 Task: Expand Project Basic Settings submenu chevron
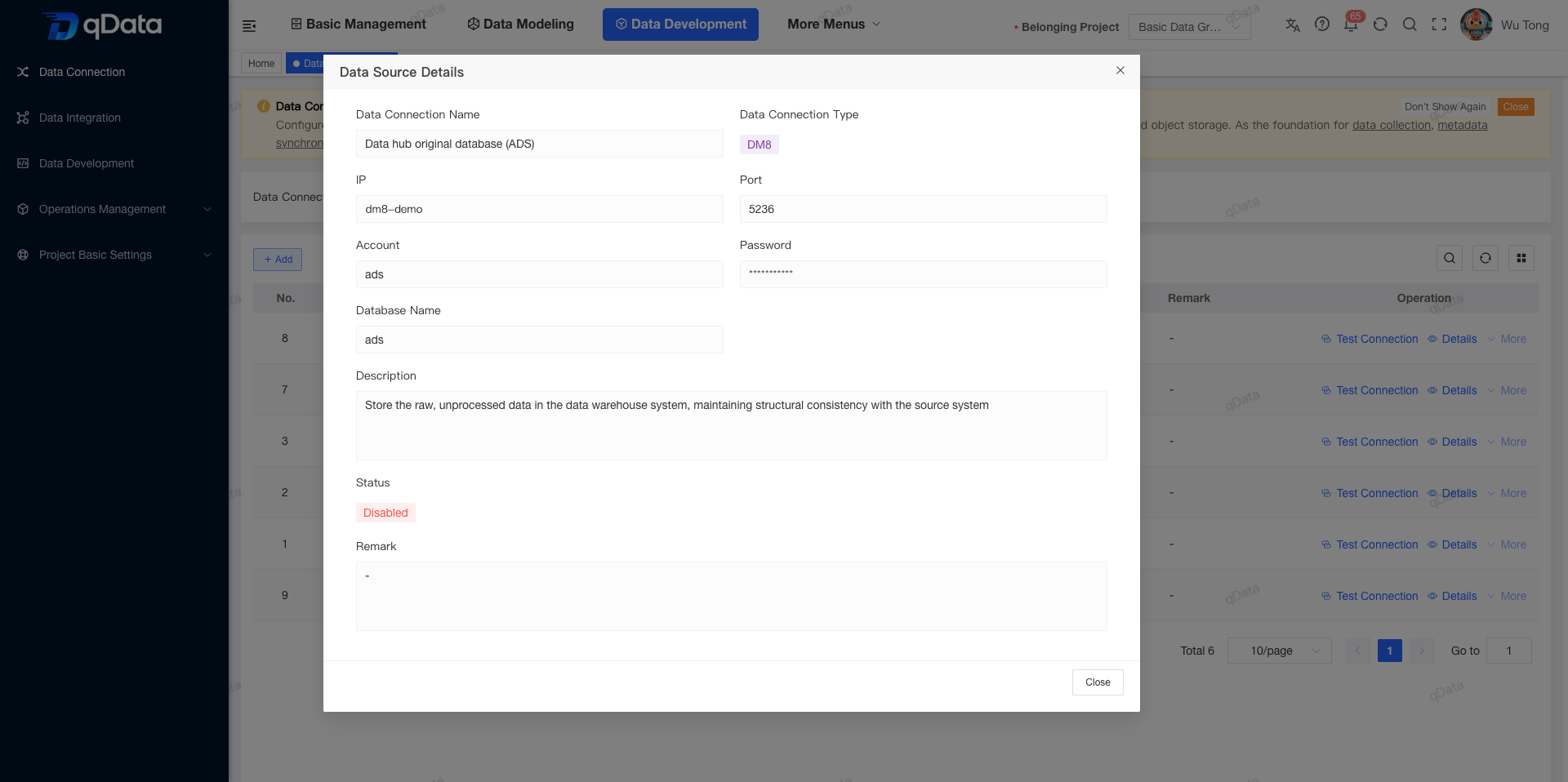[207, 255]
